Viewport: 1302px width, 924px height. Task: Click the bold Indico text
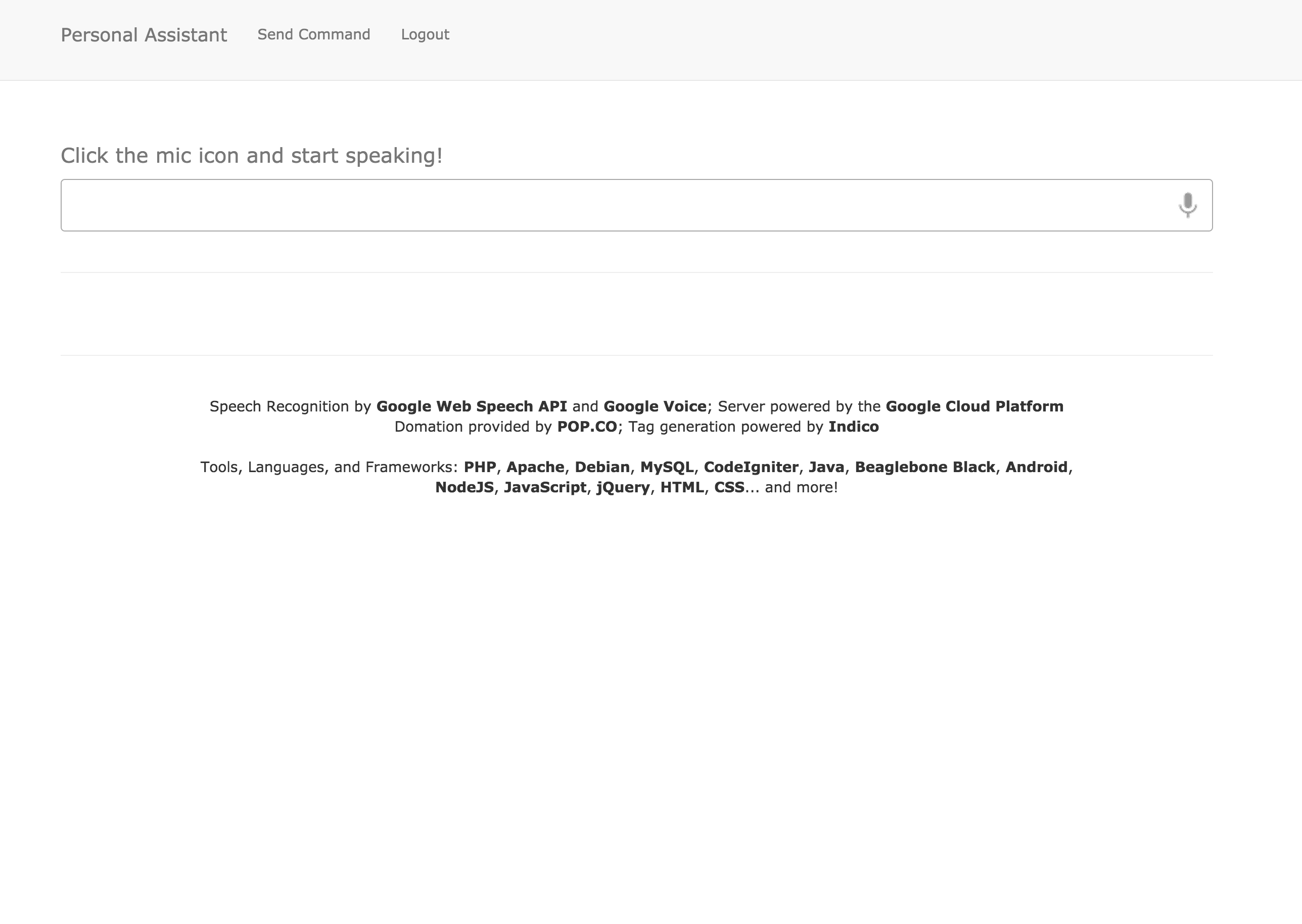(x=853, y=427)
